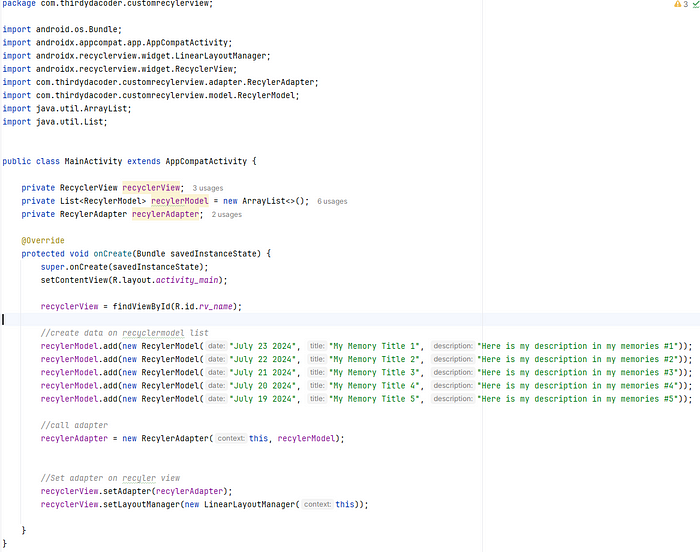Click the "//create data on recyclermodel list" comment
700x552 pixels.
click(x=125, y=333)
